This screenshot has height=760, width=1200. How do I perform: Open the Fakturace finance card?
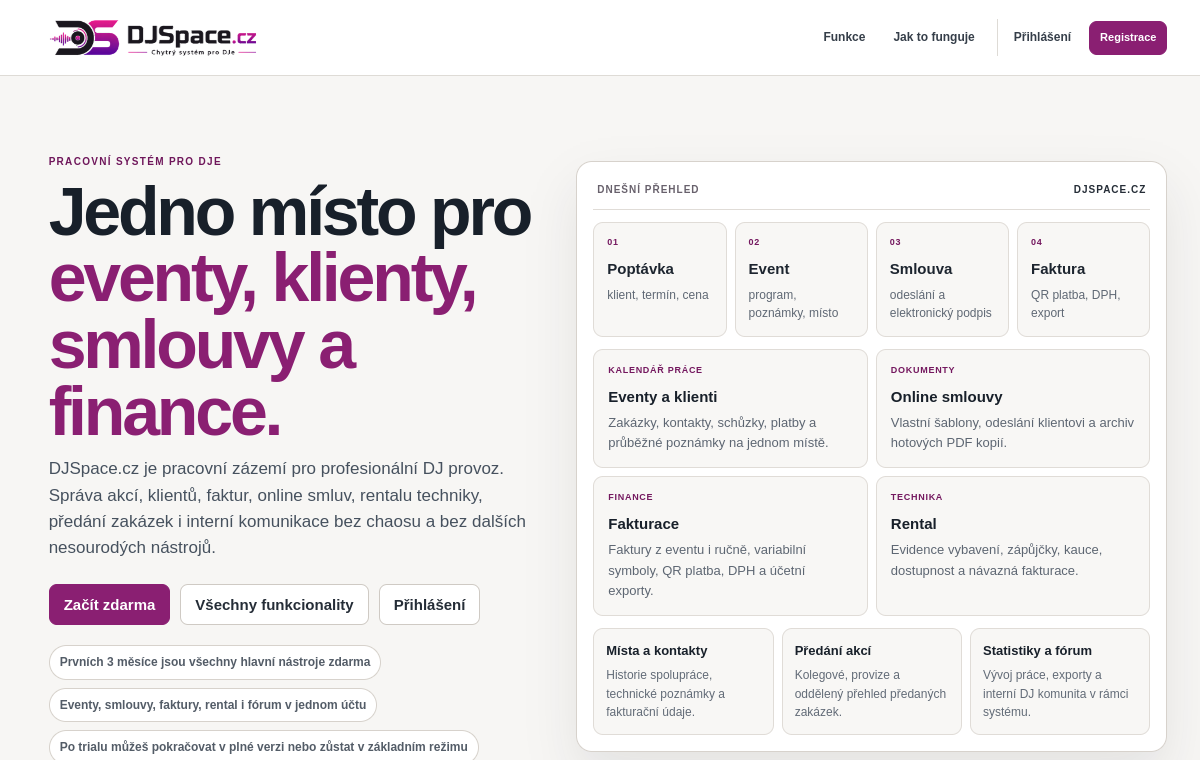click(730, 546)
